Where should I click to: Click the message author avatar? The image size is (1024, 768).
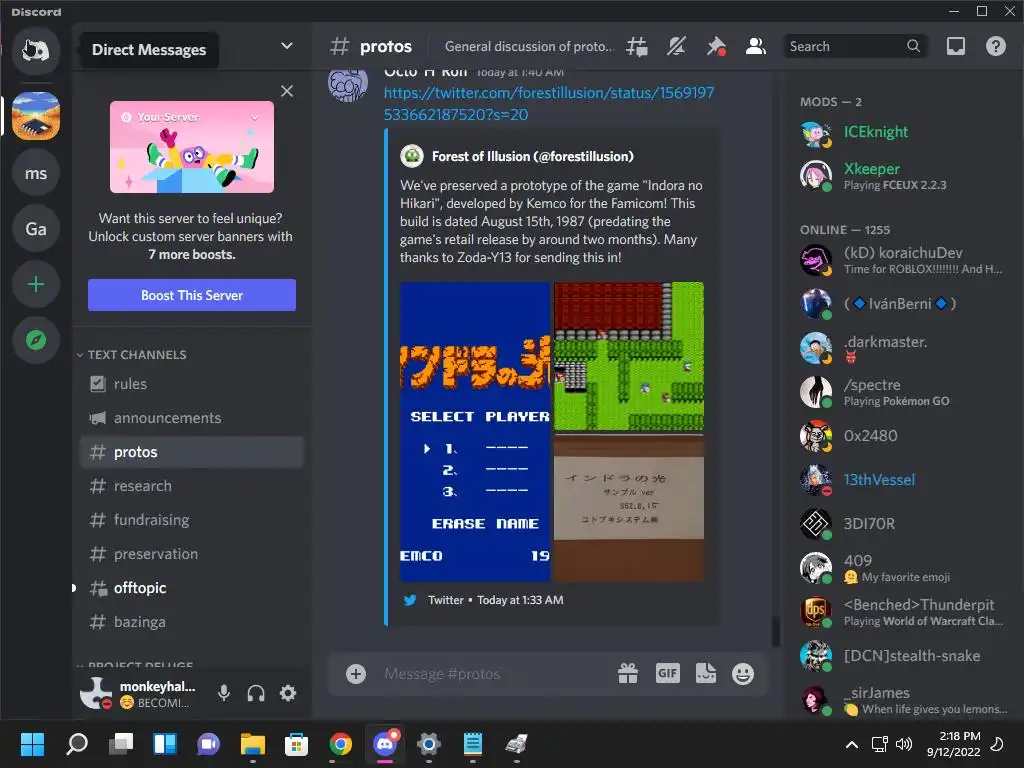(347, 85)
